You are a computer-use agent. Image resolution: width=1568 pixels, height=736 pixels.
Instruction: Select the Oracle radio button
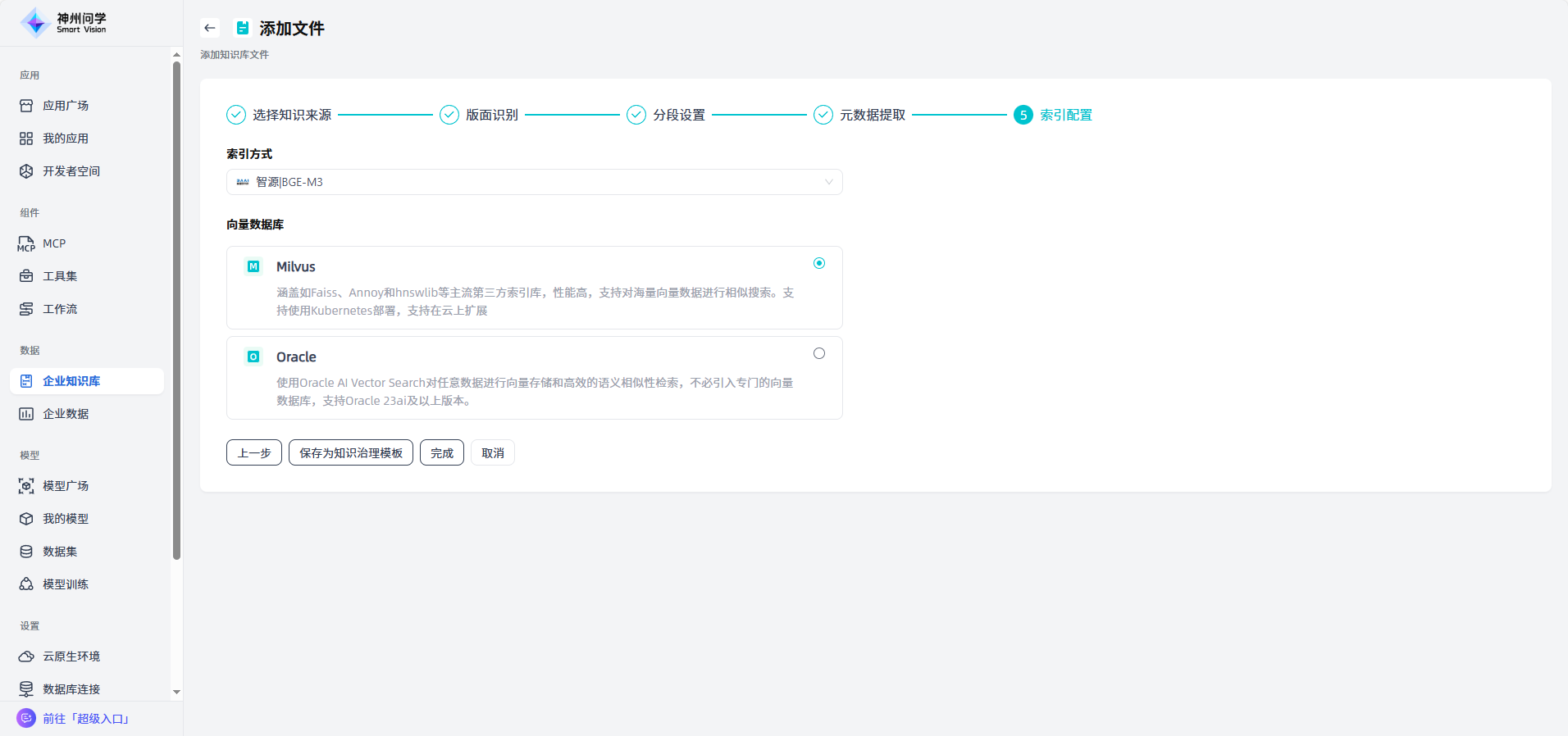[818, 353]
